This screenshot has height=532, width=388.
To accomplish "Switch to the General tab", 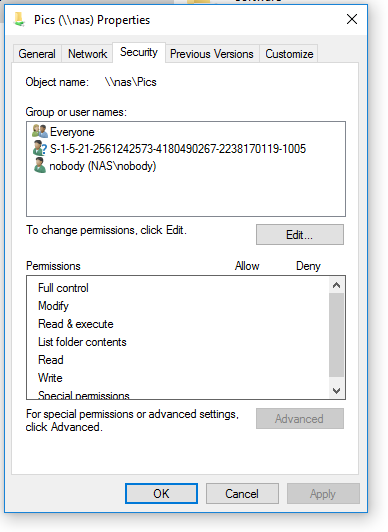I will pos(37,54).
